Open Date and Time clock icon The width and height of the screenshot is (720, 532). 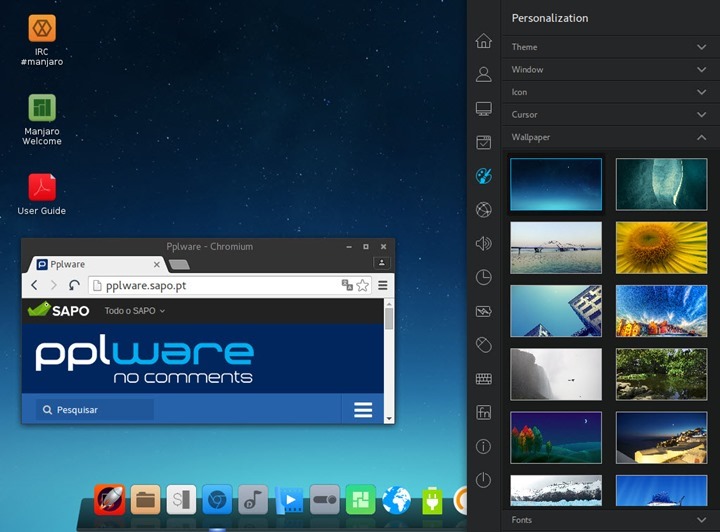tap(484, 277)
